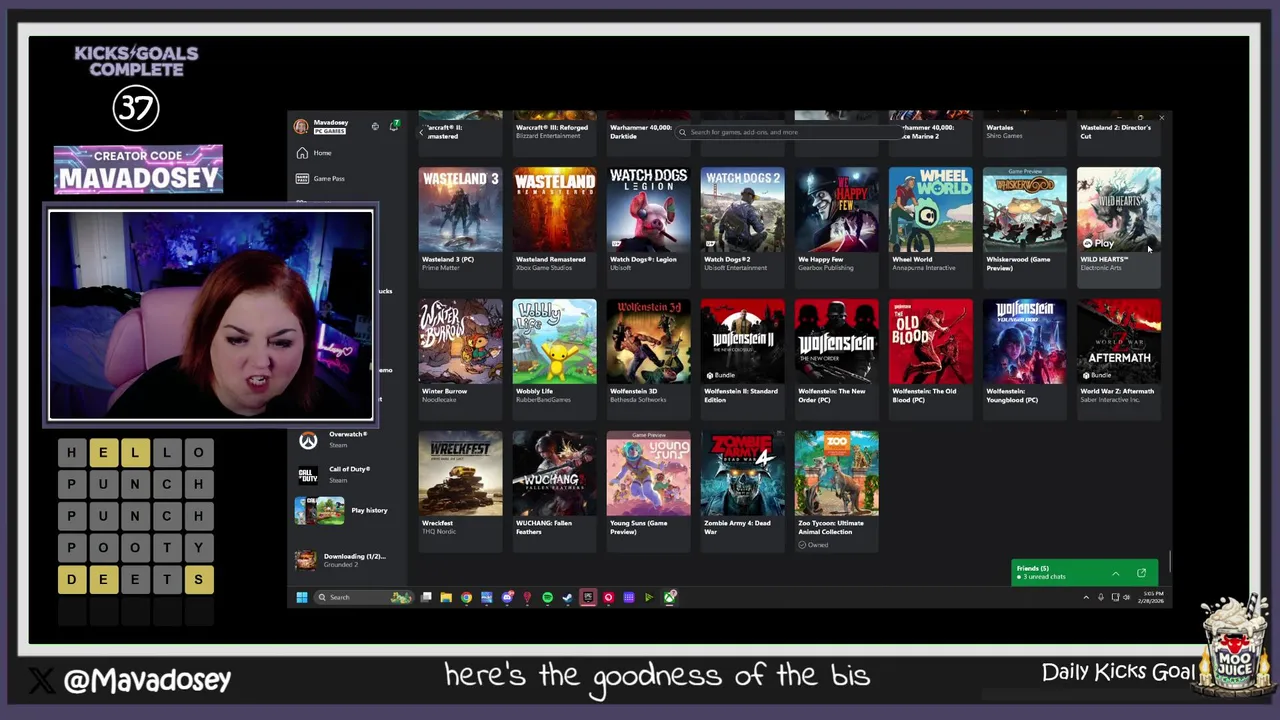Show hidden system tray icons
The height and width of the screenshot is (720, 1280).
(1086, 597)
